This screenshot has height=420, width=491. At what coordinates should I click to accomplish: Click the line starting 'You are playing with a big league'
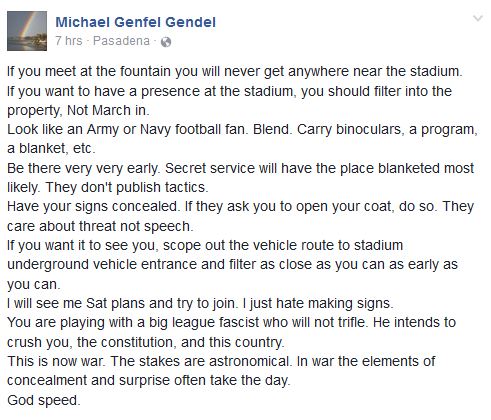click(231, 323)
